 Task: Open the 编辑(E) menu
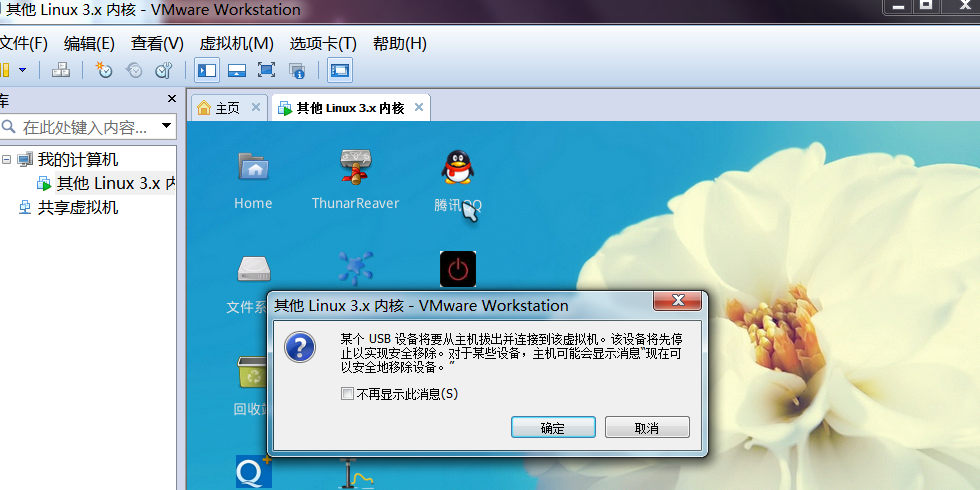point(89,44)
